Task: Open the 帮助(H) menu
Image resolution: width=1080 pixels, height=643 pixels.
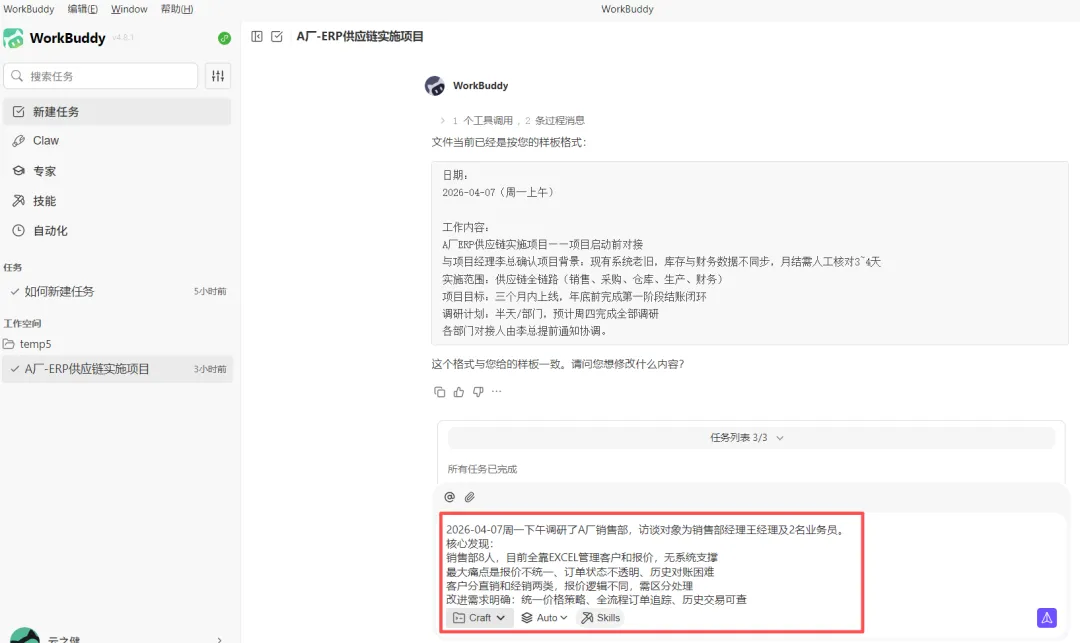Action: [x=177, y=9]
